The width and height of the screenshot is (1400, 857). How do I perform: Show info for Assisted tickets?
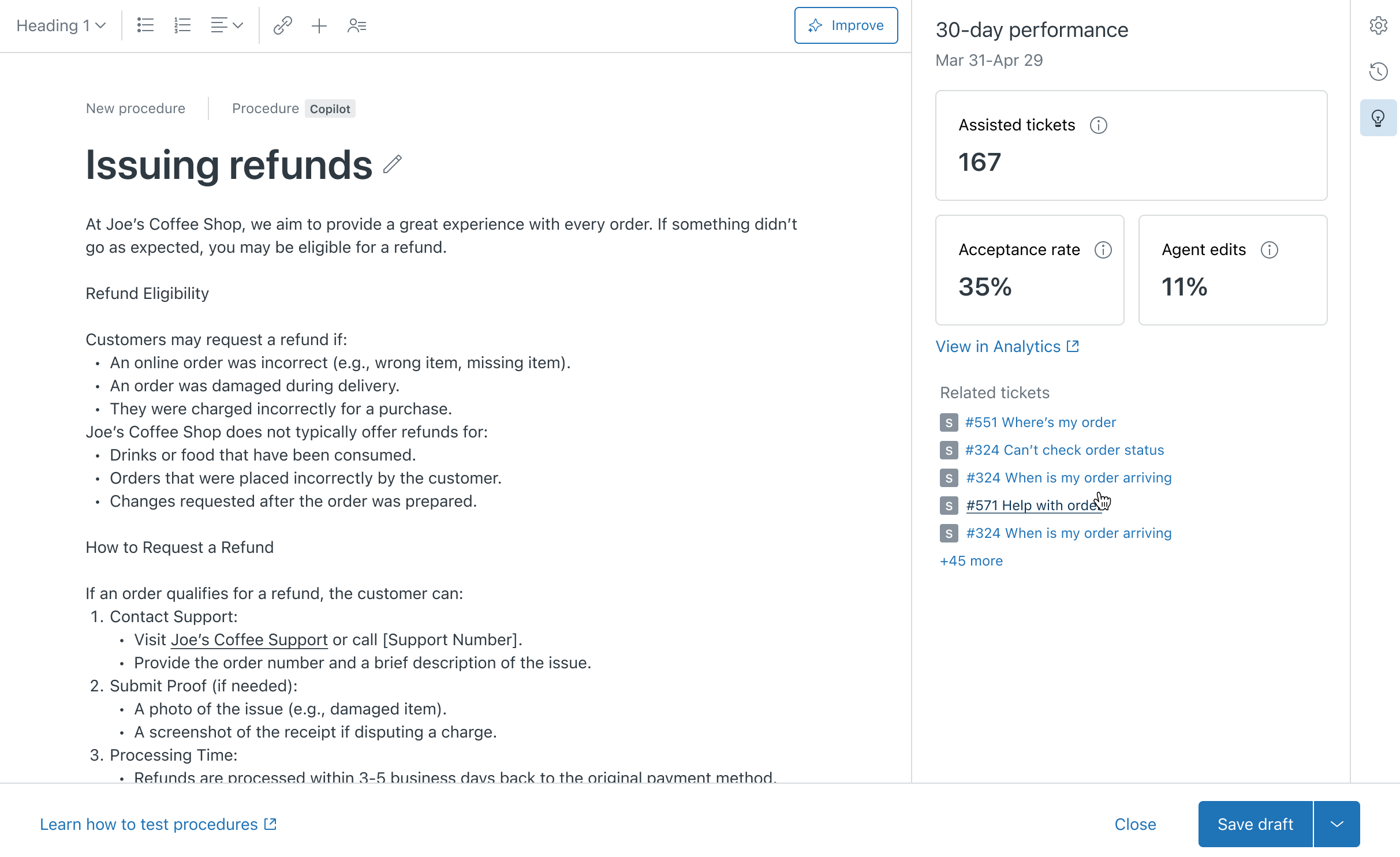tap(1098, 125)
